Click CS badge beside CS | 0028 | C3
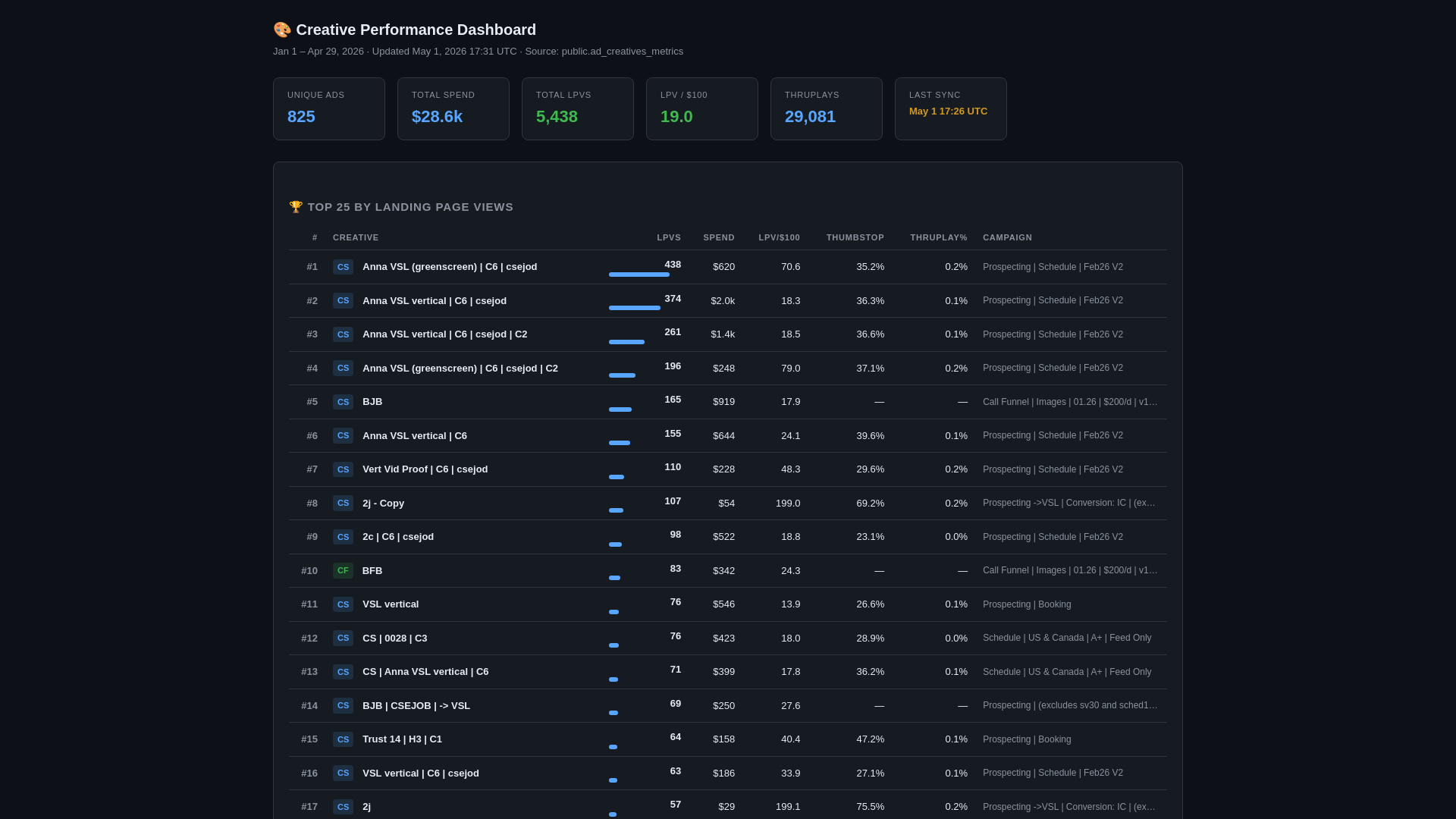1456x819 pixels. [343, 639]
